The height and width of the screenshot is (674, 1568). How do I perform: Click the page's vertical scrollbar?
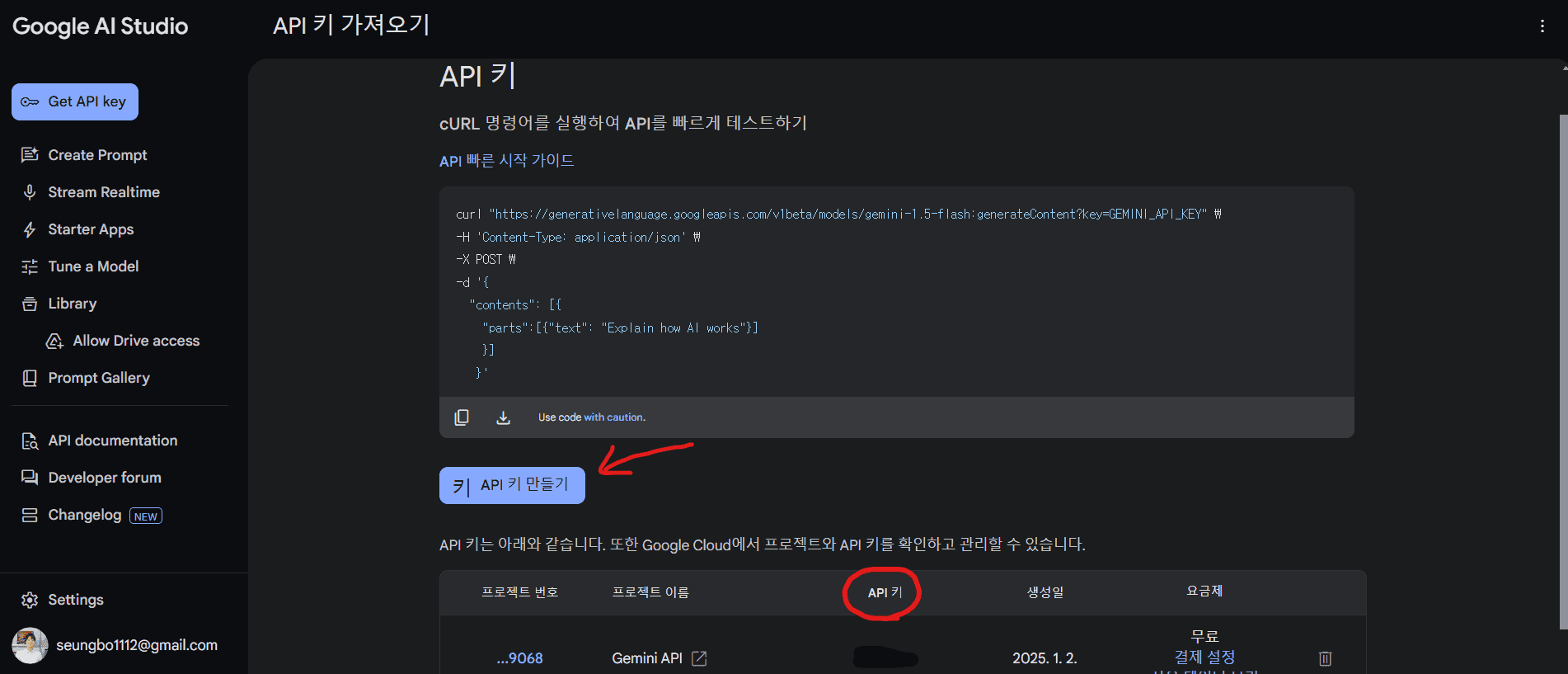pos(1563,371)
